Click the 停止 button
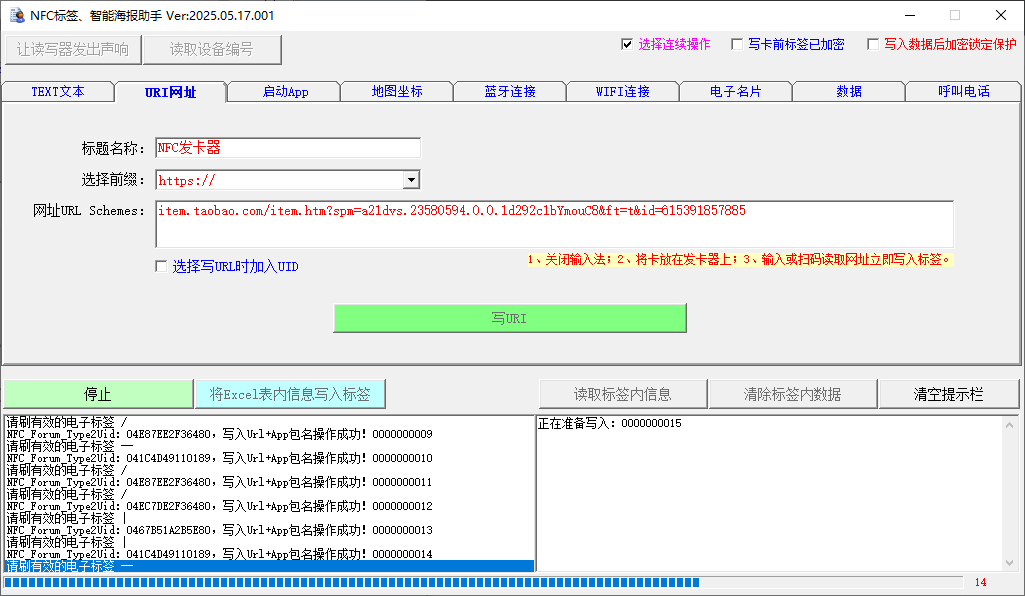The width and height of the screenshot is (1025, 596). pos(98,394)
